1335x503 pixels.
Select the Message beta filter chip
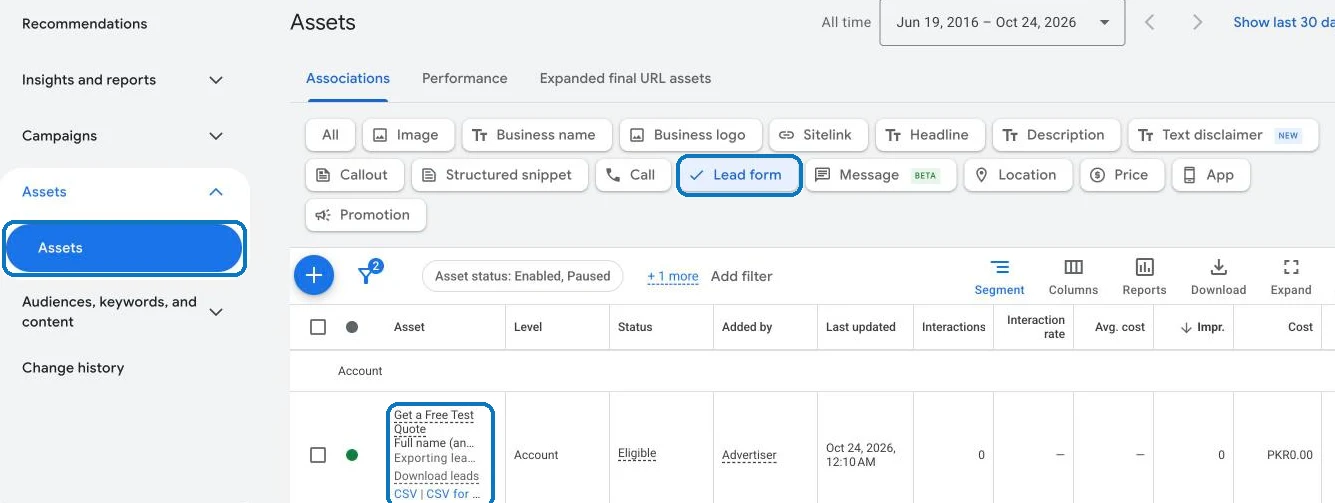click(881, 175)
